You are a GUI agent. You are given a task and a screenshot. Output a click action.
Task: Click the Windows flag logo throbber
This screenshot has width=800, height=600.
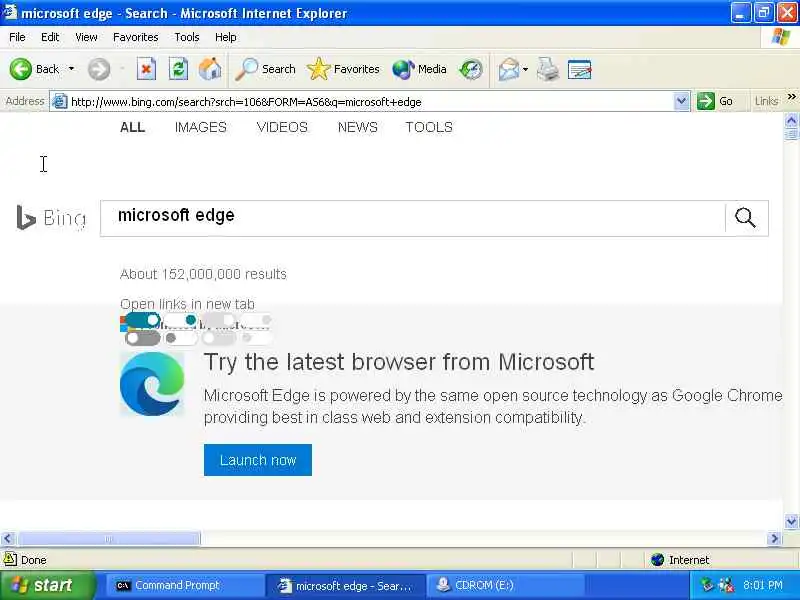pos(781,37)
